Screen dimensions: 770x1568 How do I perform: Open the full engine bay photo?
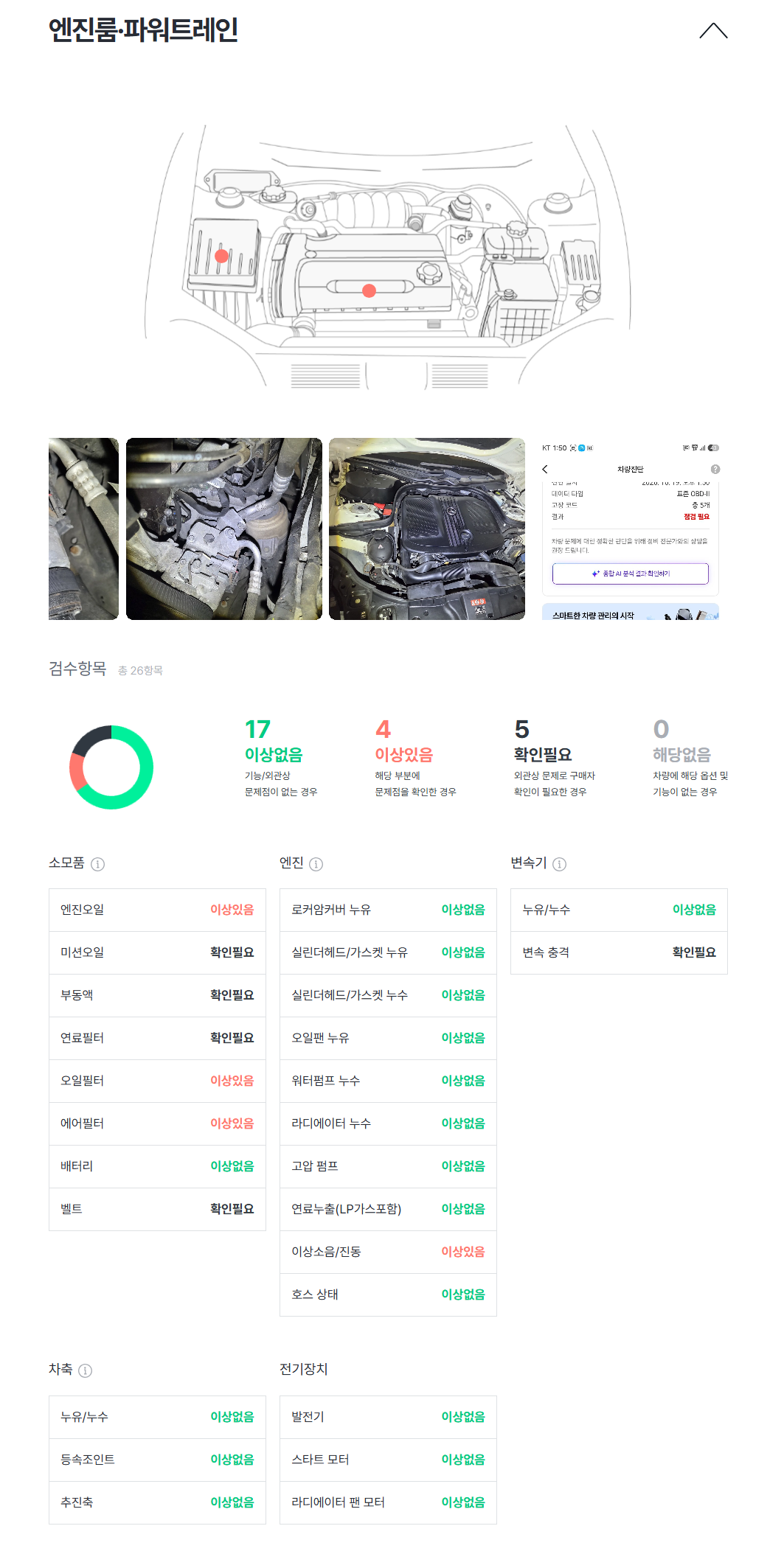[x=427, y=529]
